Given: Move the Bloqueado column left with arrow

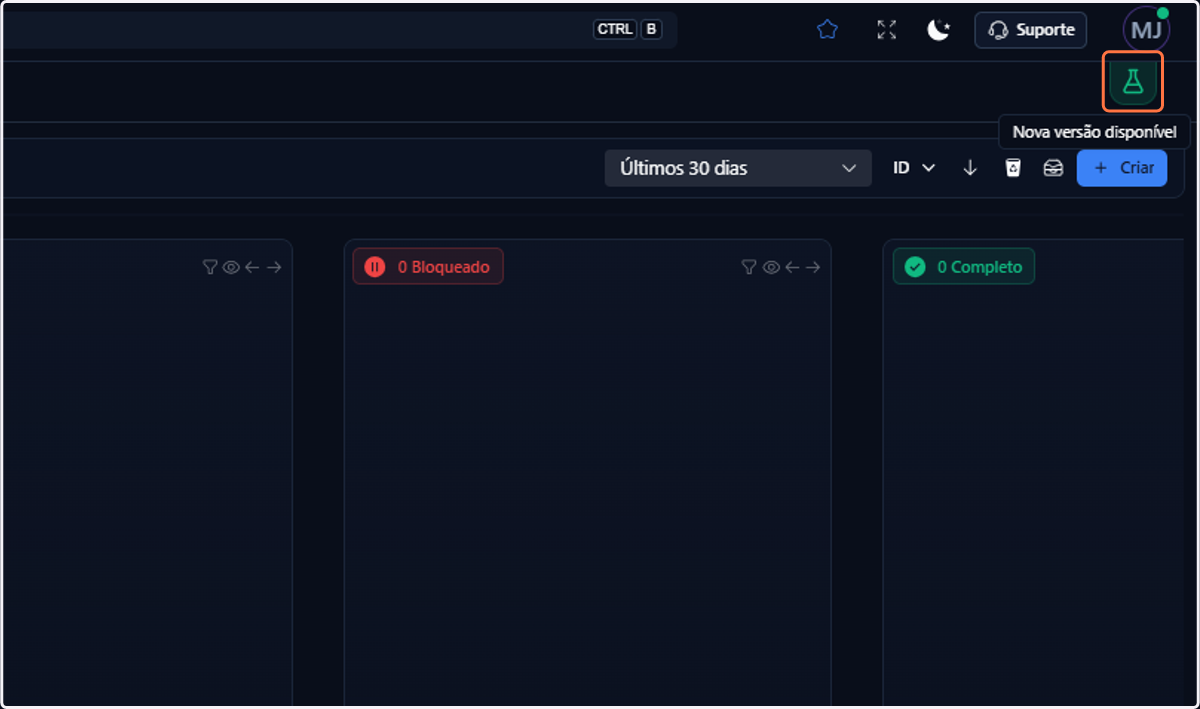Looking at the screenshot, I should (792, 267).
